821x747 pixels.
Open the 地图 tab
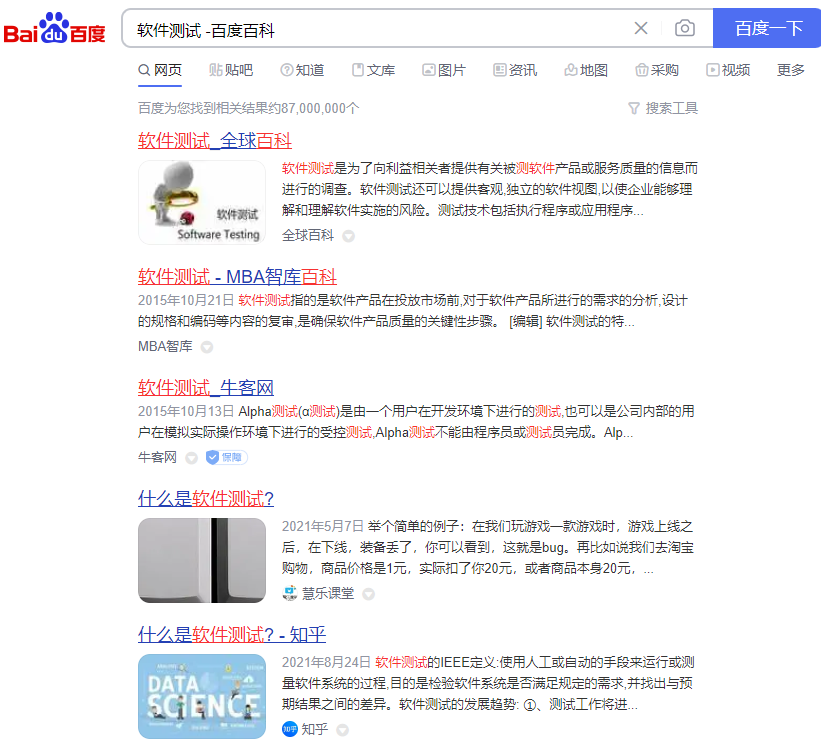(586, 70)
